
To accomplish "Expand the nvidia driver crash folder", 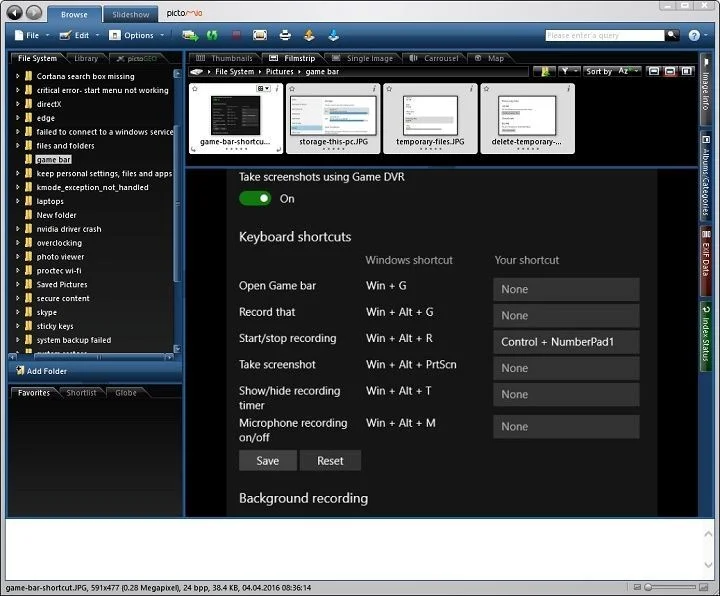I will coord(17,229).
